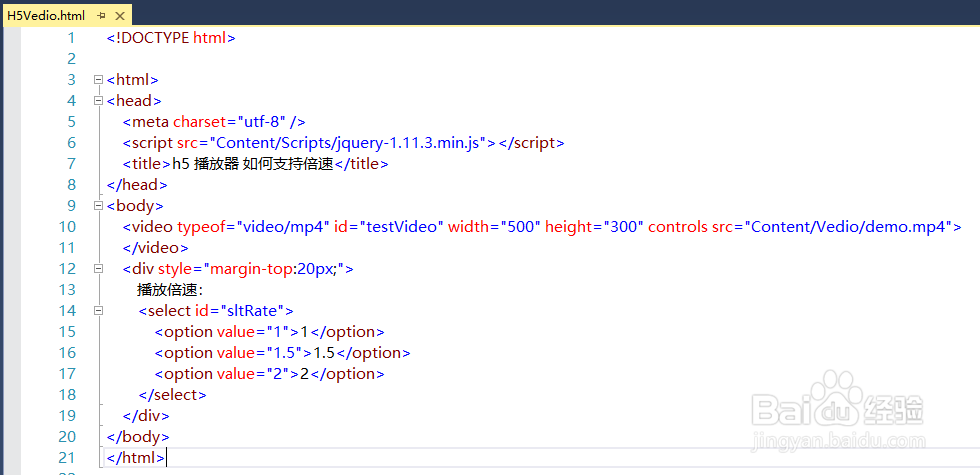The image size is (980, 475).
Task: Click line number 10 in the gutter
Action: point(66,248)
